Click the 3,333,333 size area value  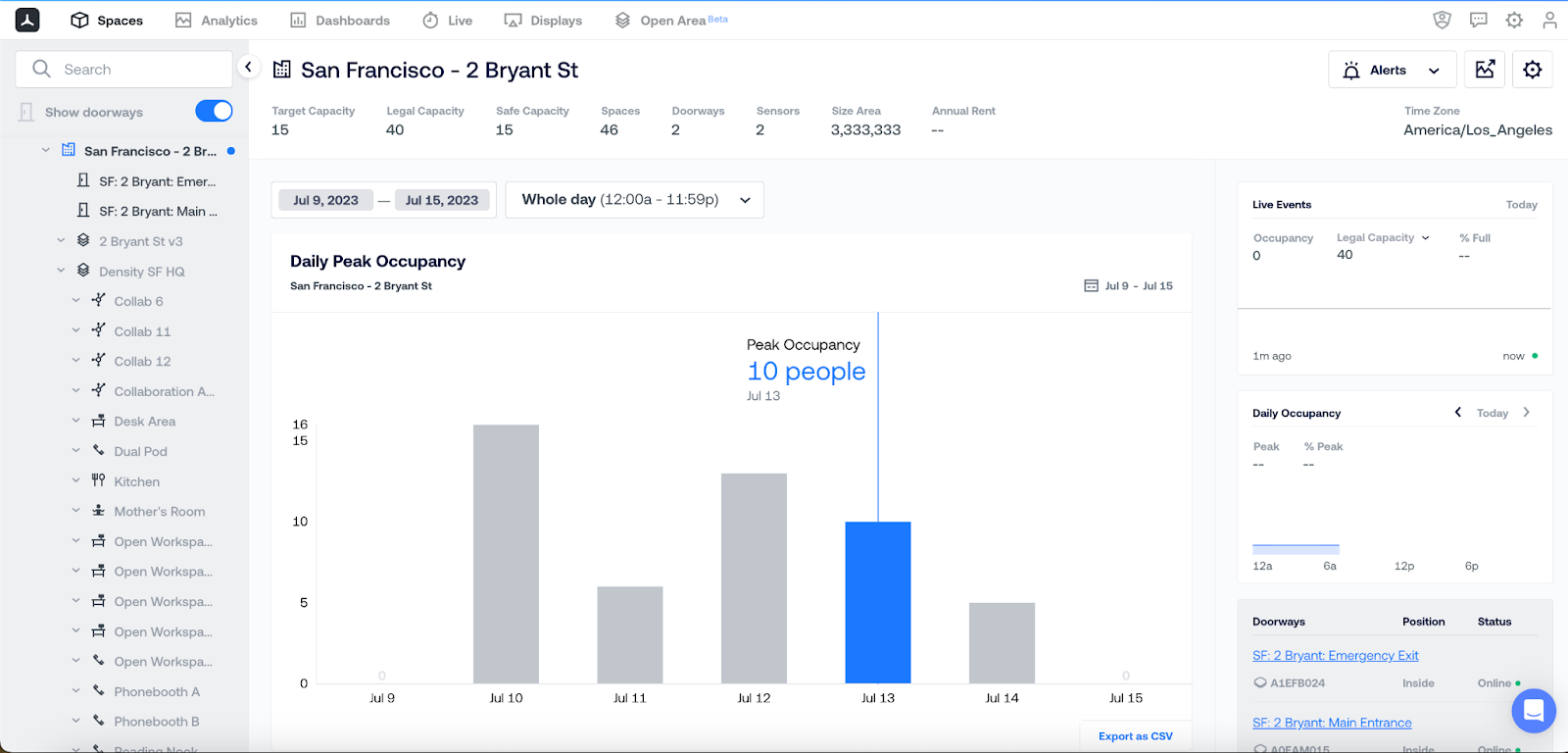pos(865,129)
